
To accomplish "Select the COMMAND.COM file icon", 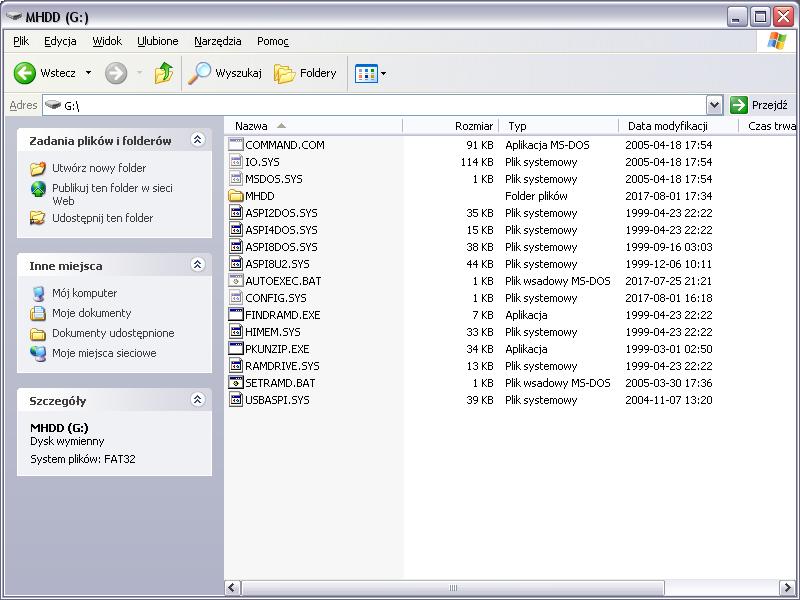I will pos(235,144).
